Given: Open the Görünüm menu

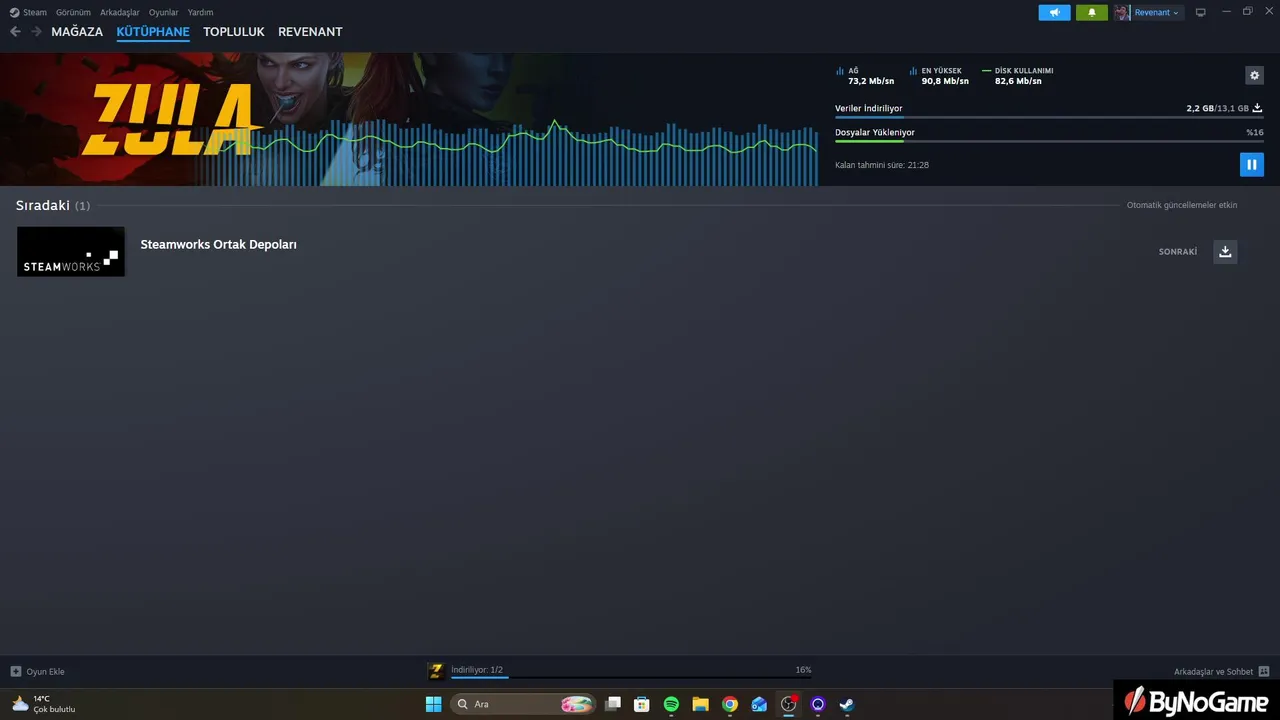Looking at the screenshot, I should tap(73, 12).
